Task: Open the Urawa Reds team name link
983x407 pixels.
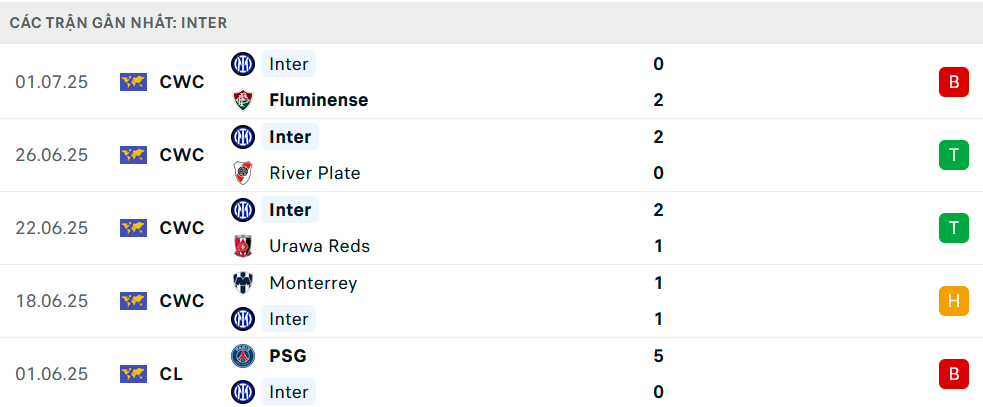Action: click(319, 246)
